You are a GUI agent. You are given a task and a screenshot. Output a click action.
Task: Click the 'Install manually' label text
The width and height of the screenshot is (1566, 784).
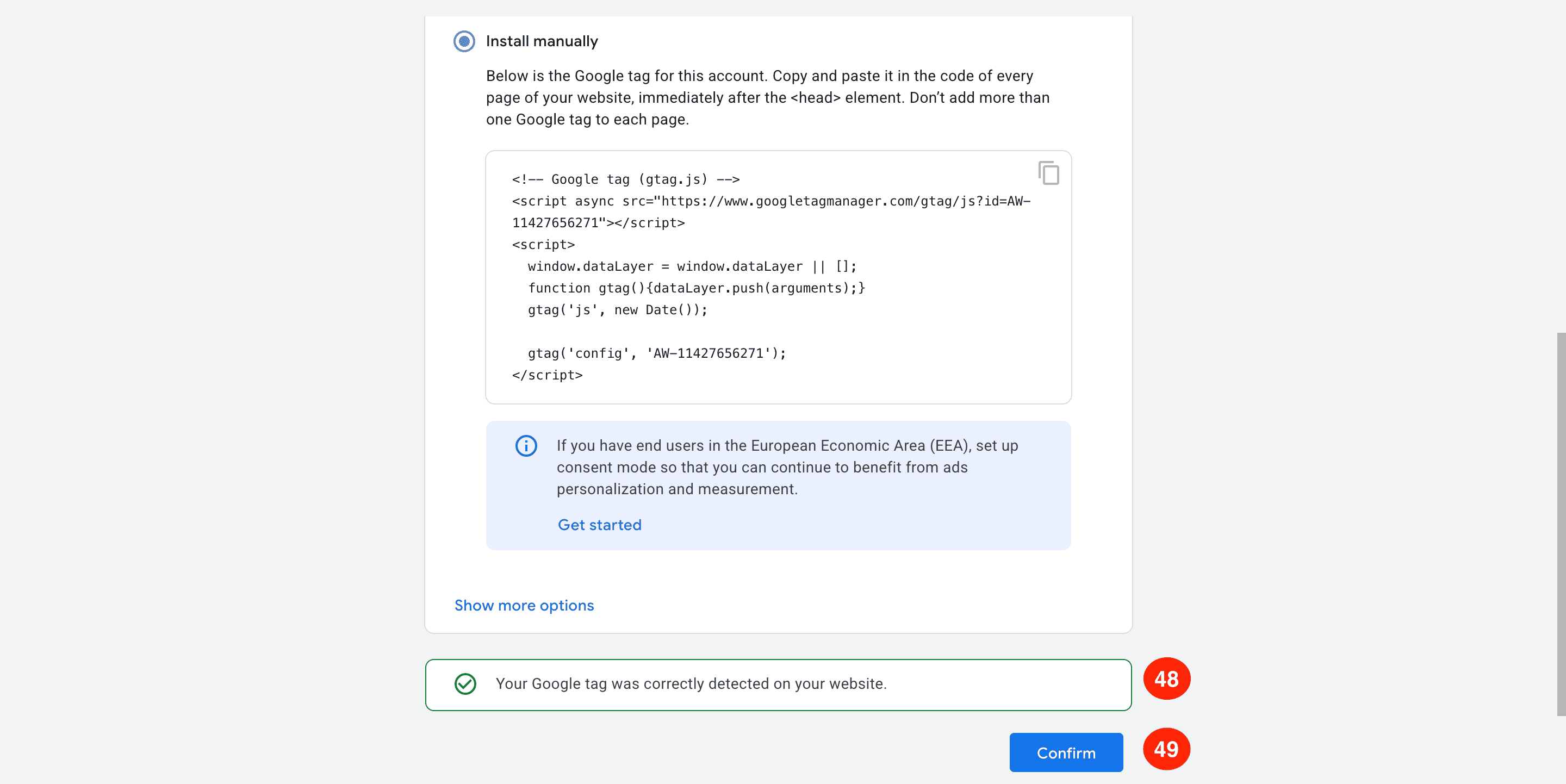pos(542,41)
